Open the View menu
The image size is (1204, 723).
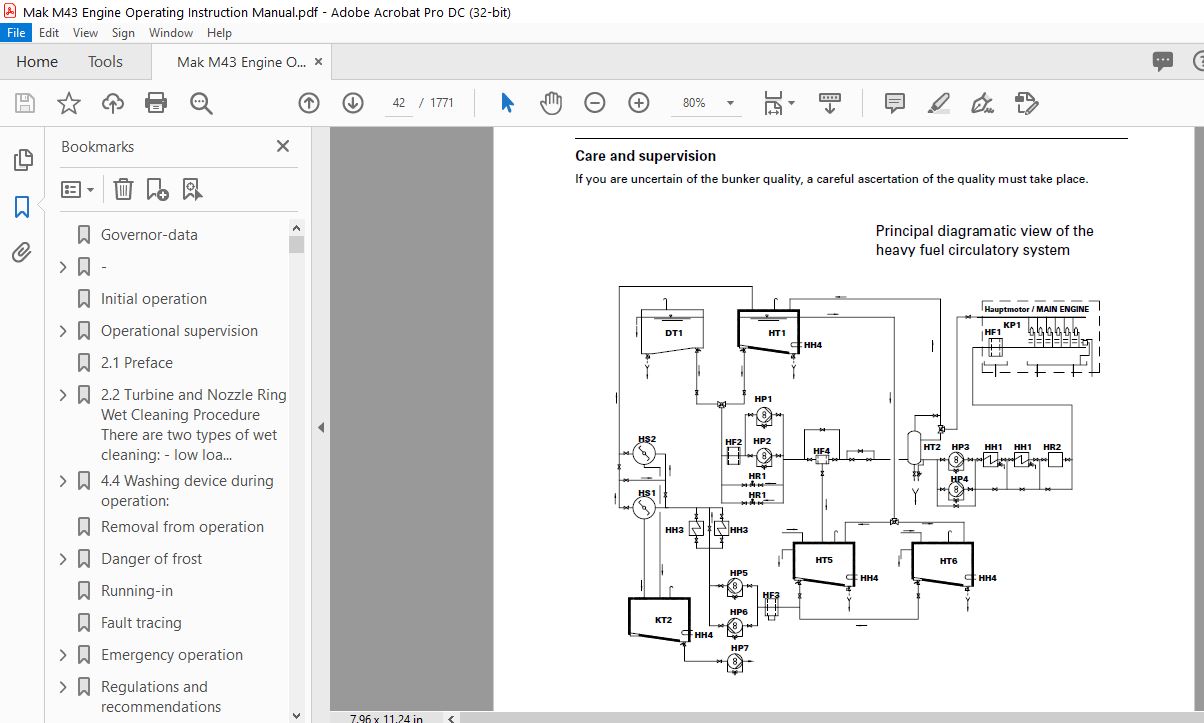[x=85, y=33]
